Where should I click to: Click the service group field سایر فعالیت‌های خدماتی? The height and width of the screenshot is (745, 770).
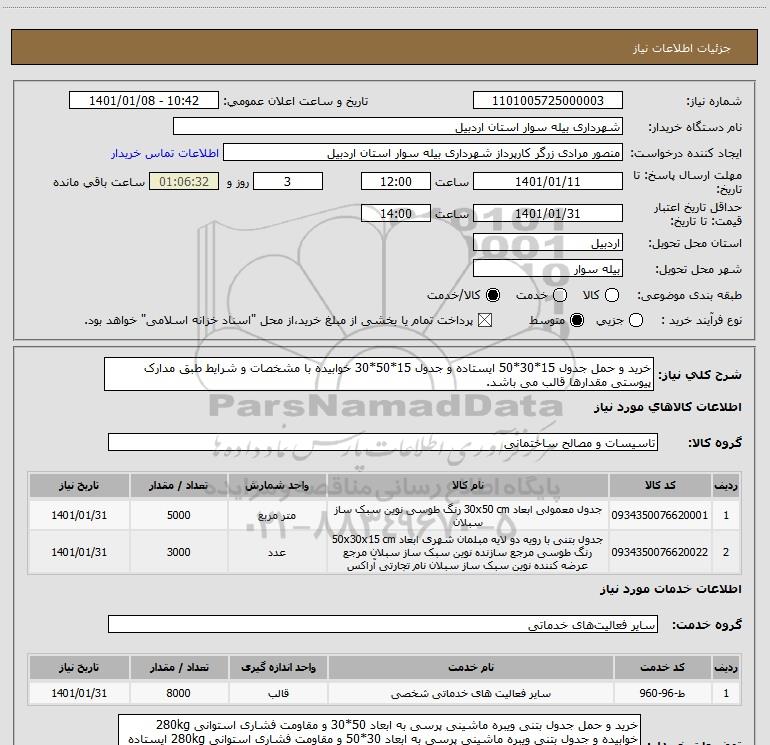(383, 624)
